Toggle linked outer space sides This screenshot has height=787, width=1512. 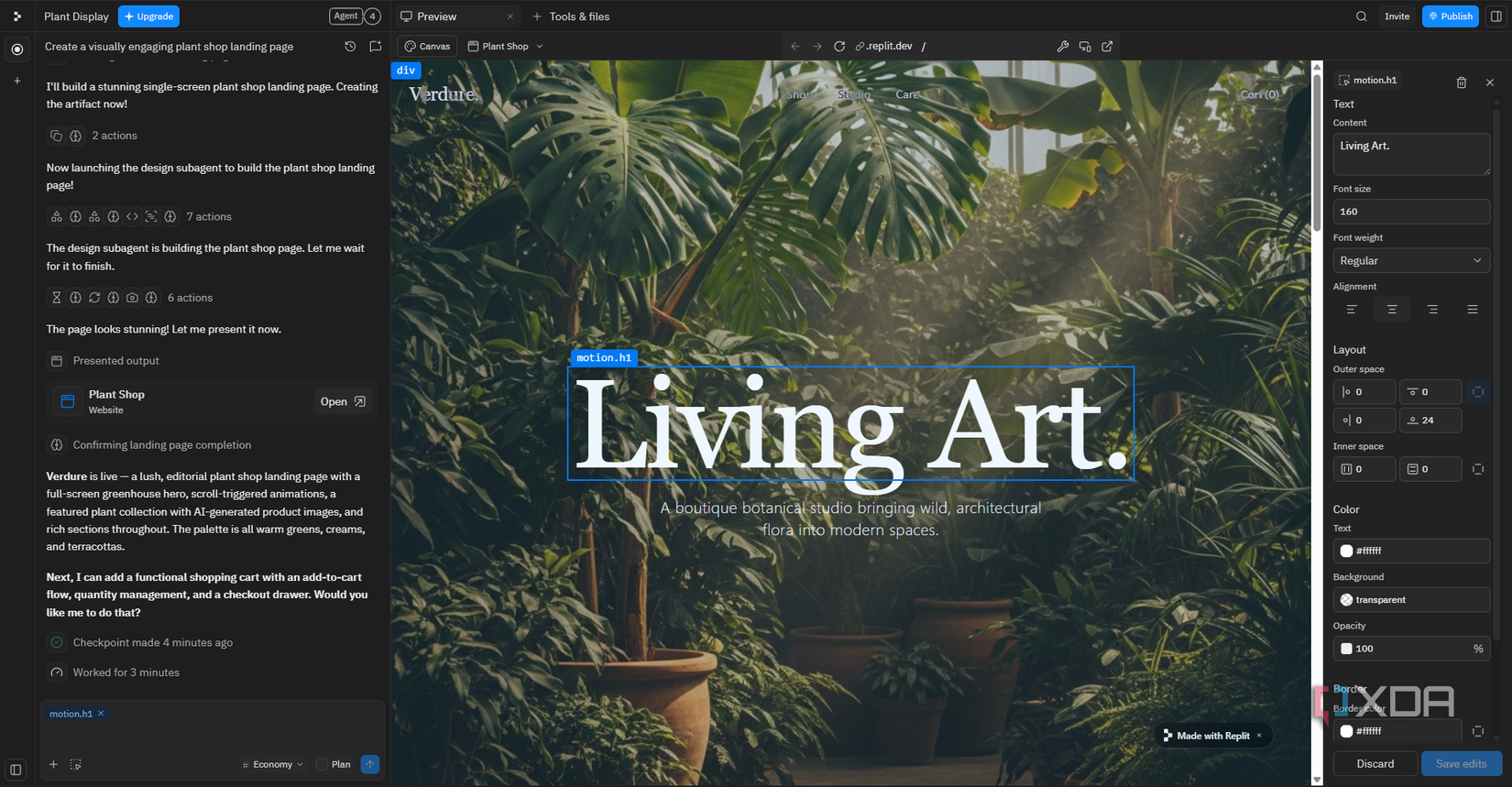click(1478, 392)
